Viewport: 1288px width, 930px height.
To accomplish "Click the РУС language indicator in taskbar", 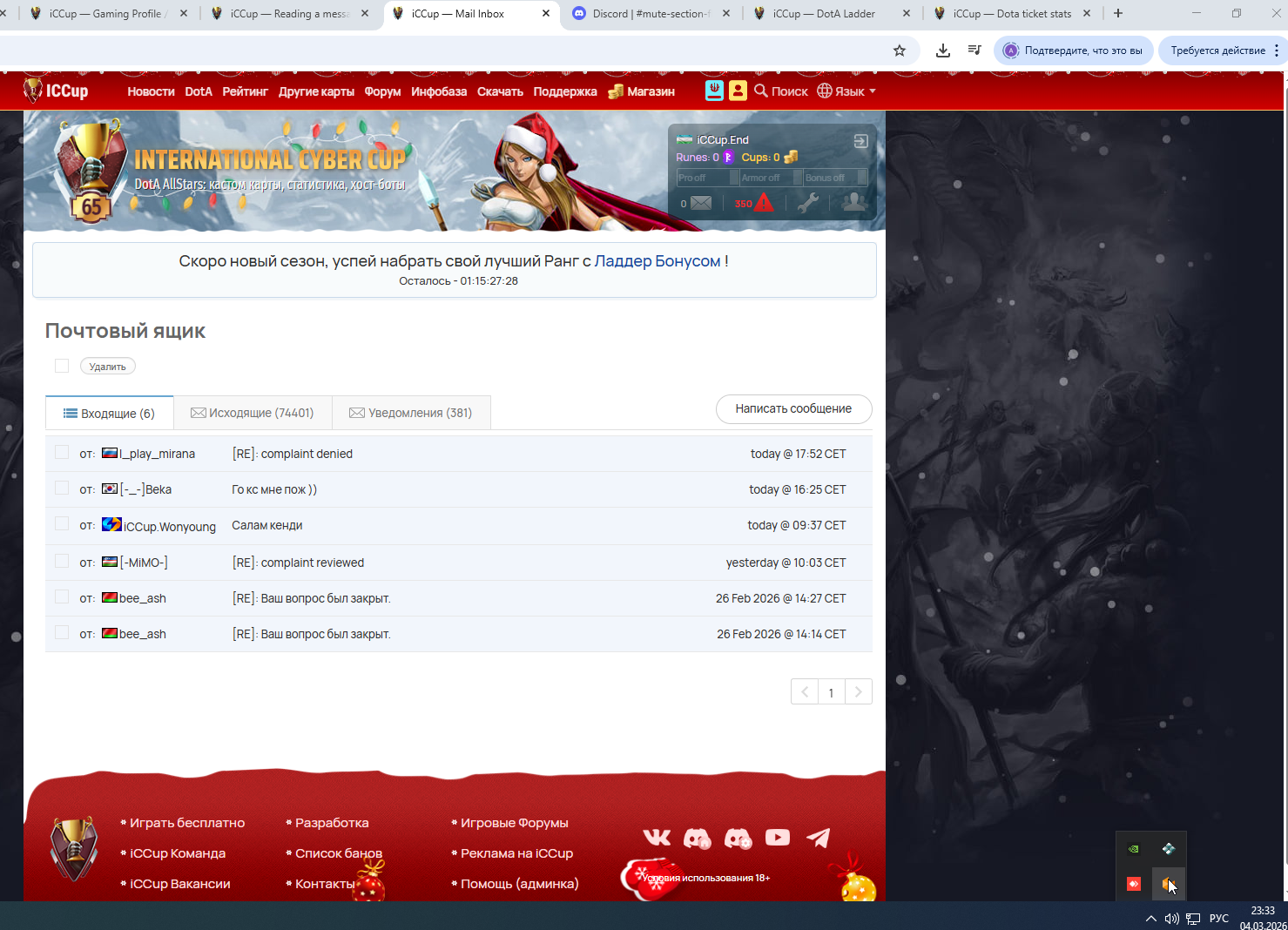I will [x=1219, y=919].
